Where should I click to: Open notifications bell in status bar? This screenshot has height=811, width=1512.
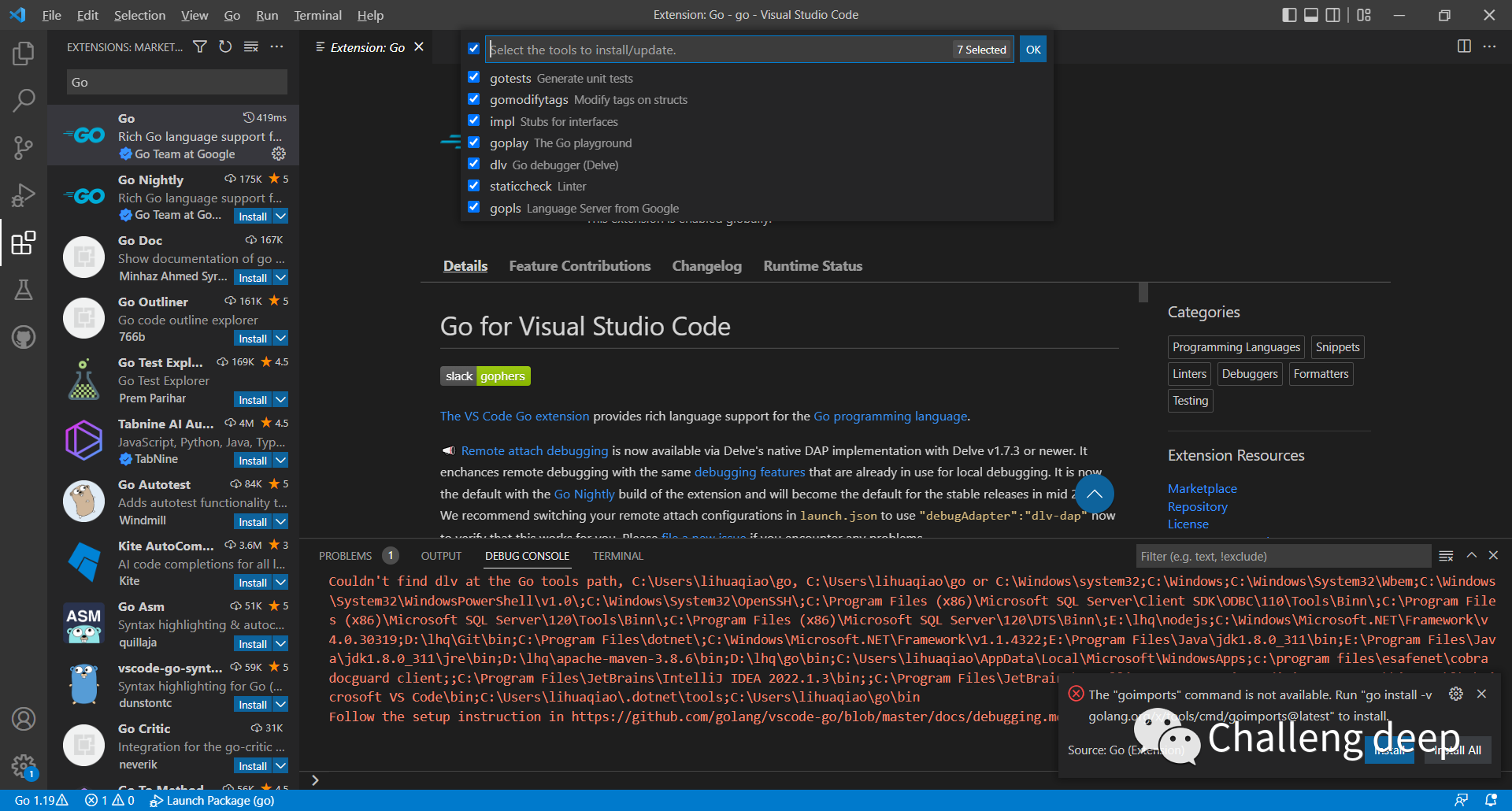point(1491,800)
